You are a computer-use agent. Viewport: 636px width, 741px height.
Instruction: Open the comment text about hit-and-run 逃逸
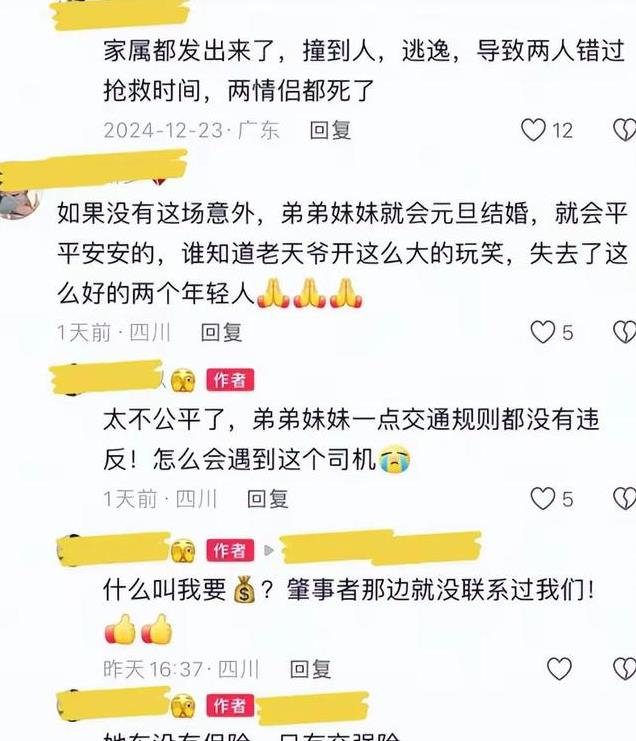tap(364, 71)
